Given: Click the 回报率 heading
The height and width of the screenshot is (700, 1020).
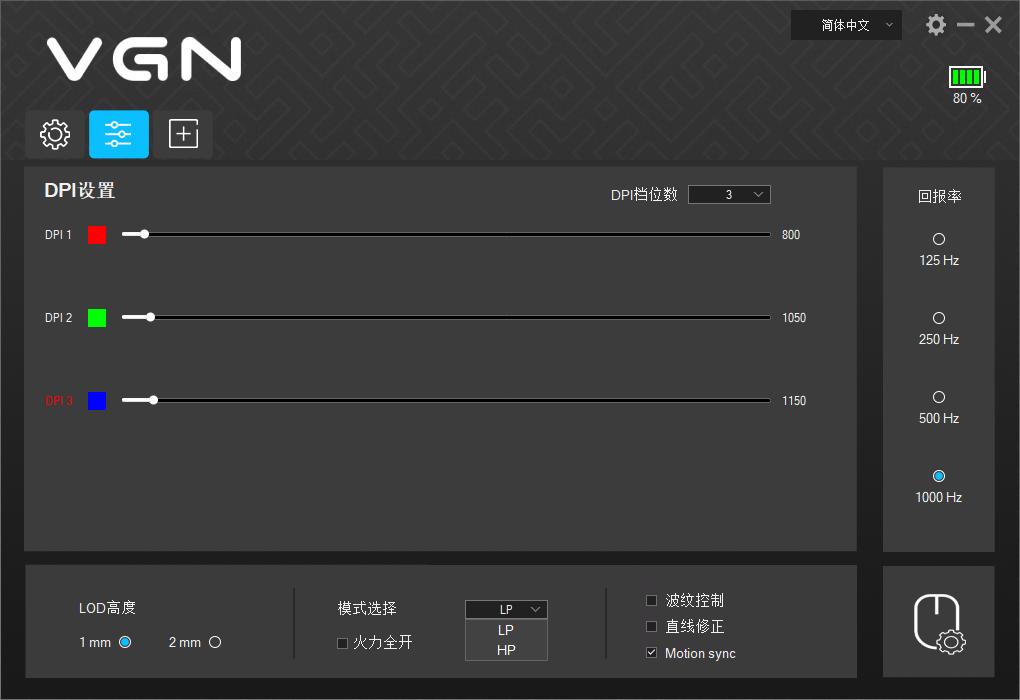Looking at the screenshot, I should pos(939,196).
